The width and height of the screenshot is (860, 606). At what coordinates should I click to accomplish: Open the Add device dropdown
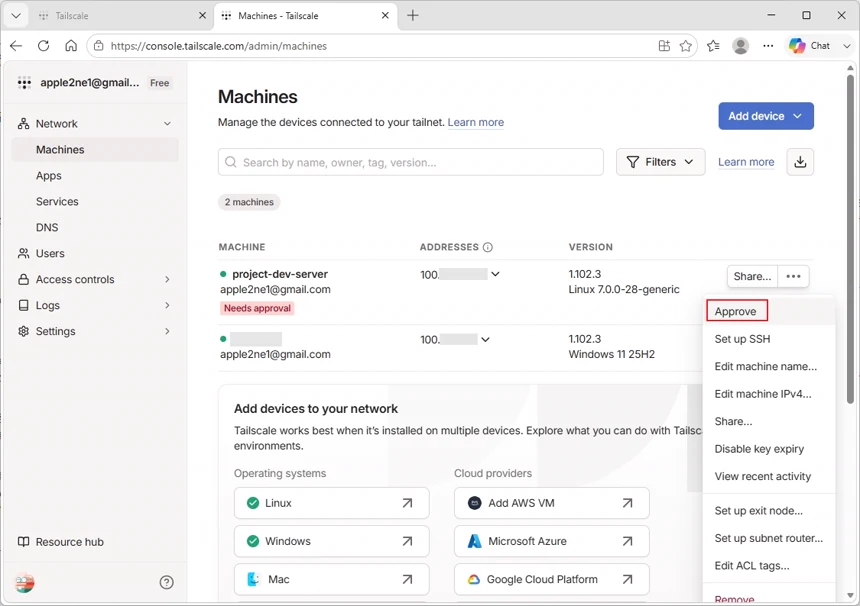[x=766, y=116]
